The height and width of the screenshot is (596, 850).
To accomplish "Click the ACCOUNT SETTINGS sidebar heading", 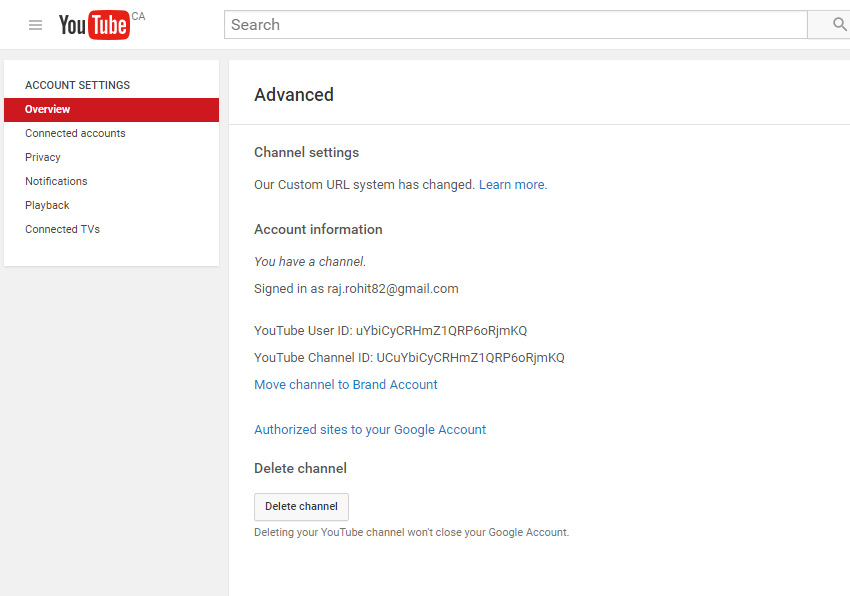I will pos(78,85).
